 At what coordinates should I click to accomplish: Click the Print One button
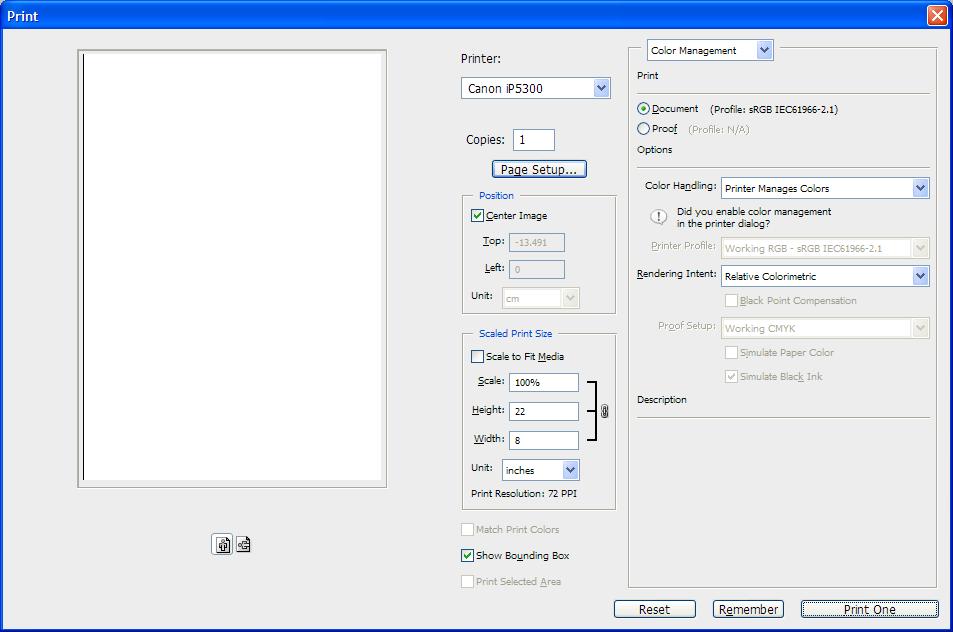(x=870, y=610)
